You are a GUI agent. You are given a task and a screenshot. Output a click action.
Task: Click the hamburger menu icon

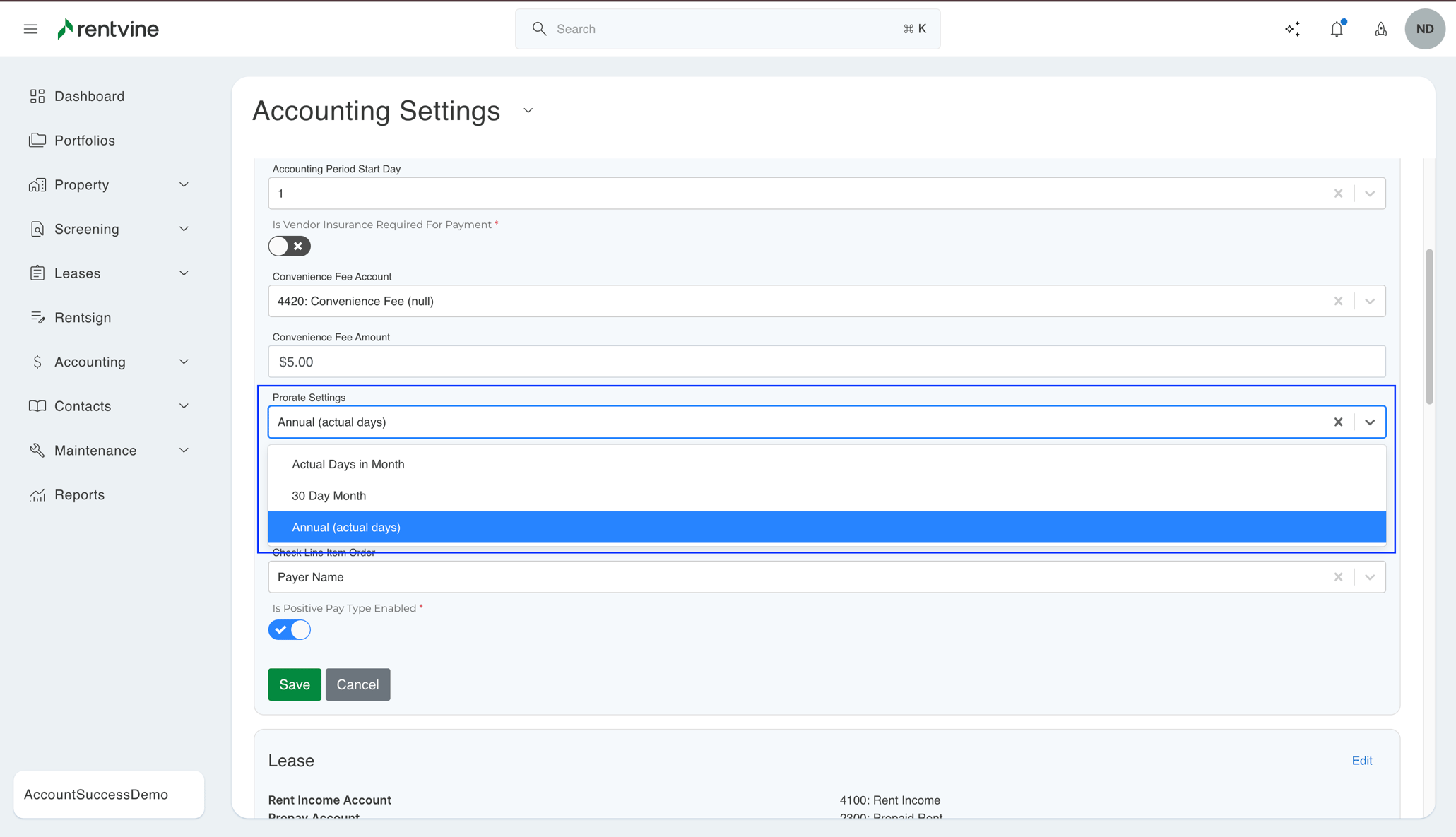(30, 29)
